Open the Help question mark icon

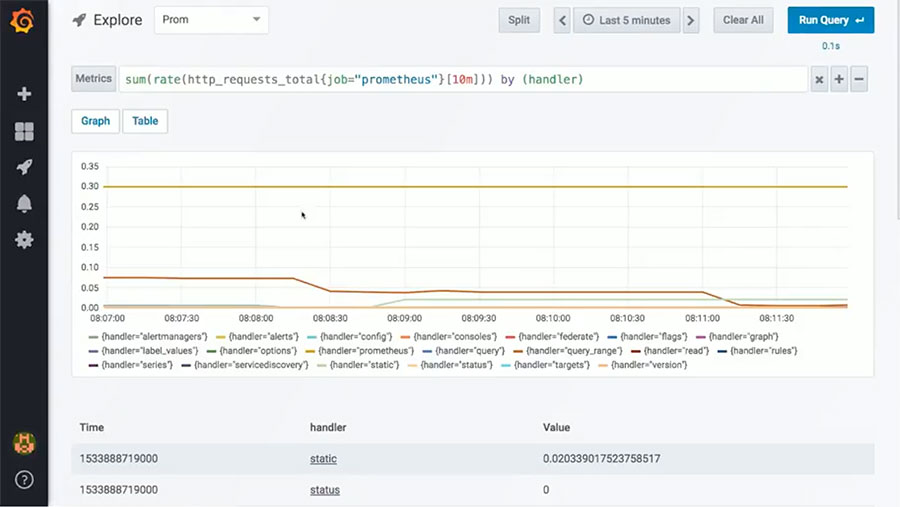click(24, 480)
